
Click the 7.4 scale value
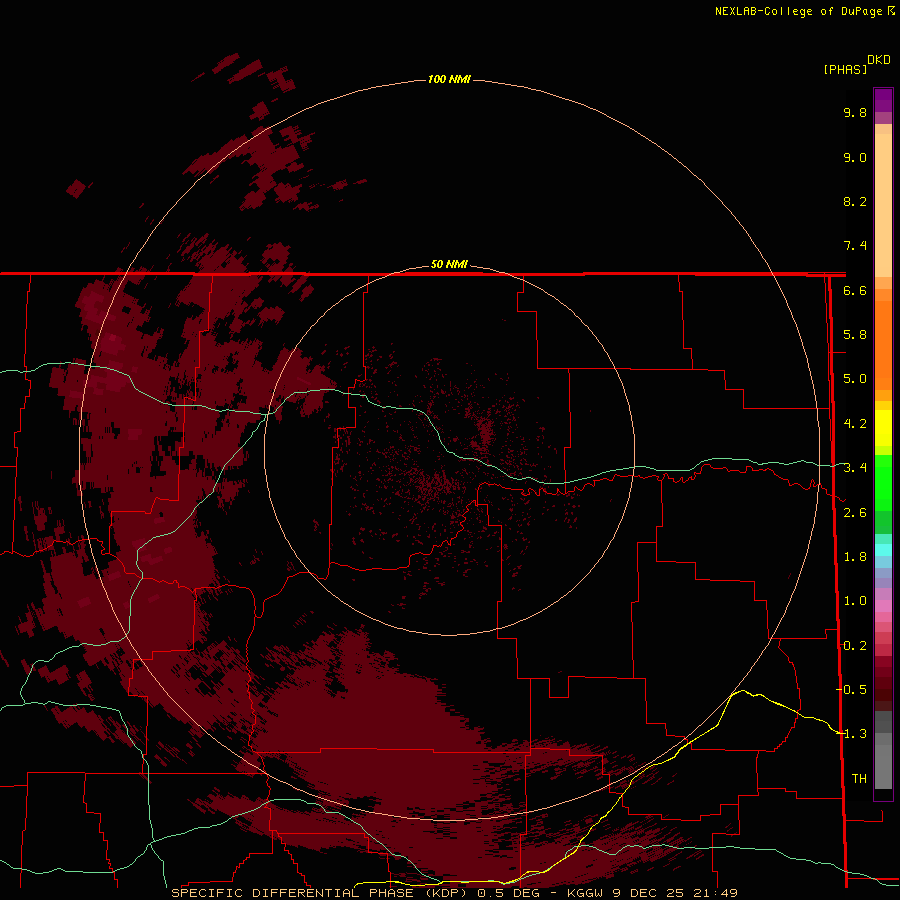[855, 246]
